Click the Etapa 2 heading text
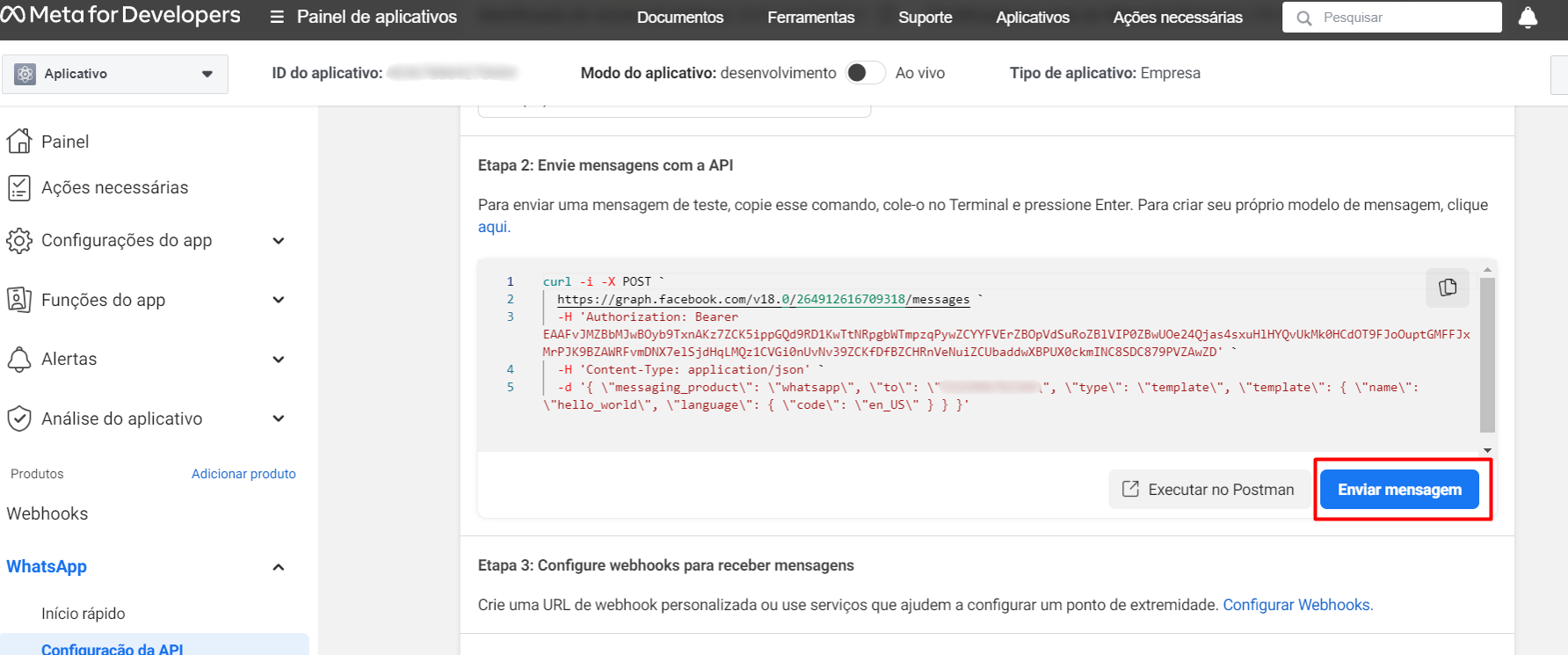Viewport: 1568px width, 655px height. pyautogui.click(x=606, y=165)
